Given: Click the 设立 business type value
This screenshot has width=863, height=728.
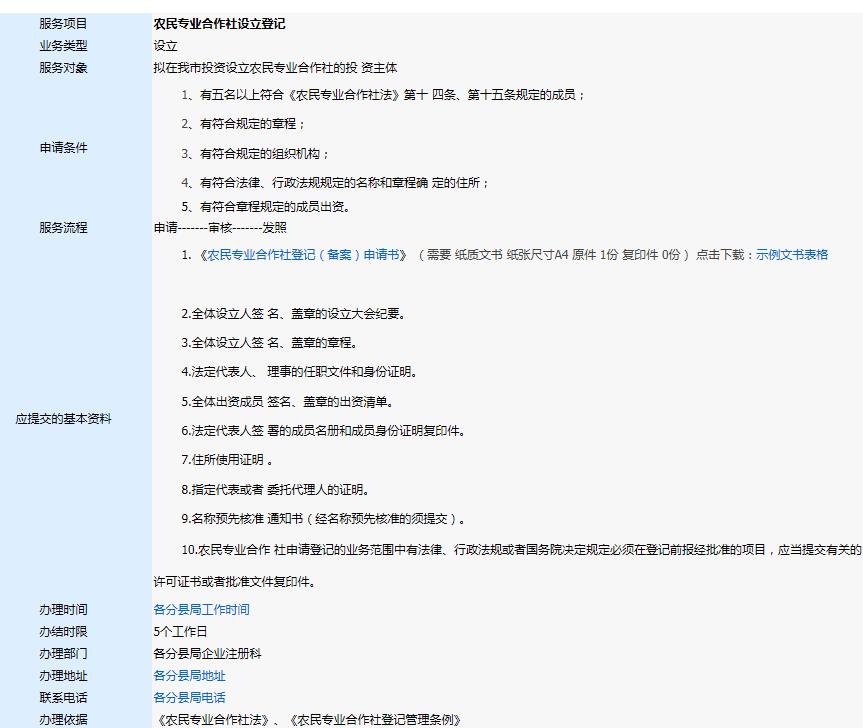Looking at the screenshot, I should tap(163, 46).
